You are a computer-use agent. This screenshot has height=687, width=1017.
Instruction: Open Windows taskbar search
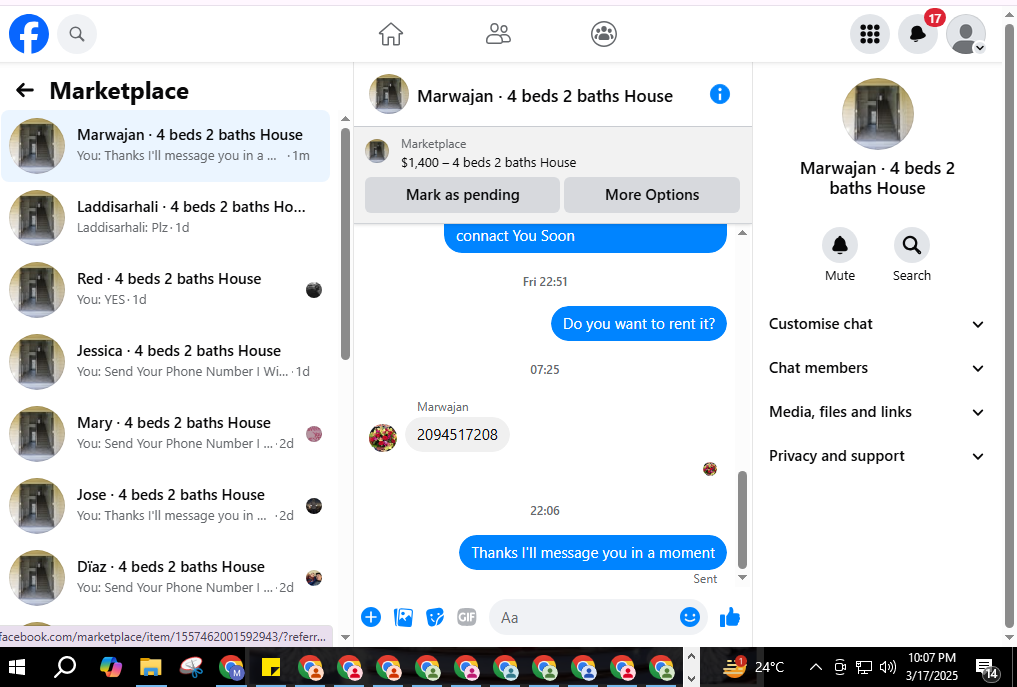coord(65,667)
